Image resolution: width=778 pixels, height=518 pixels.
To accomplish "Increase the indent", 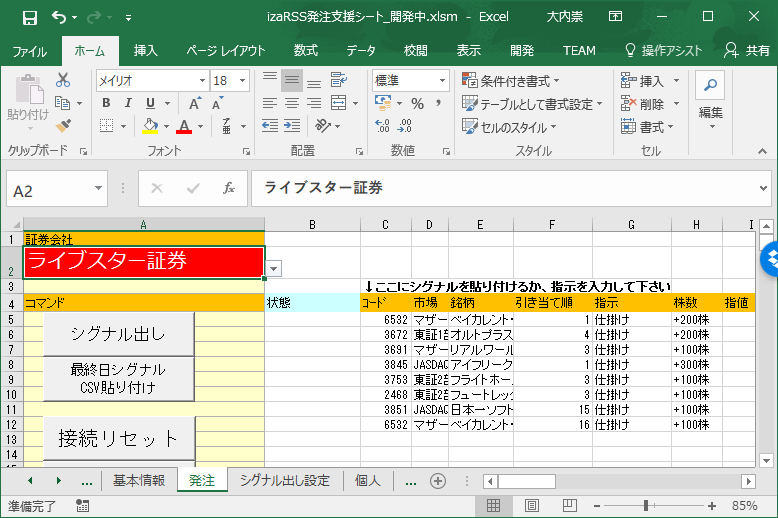I will (x=292, y=126).
